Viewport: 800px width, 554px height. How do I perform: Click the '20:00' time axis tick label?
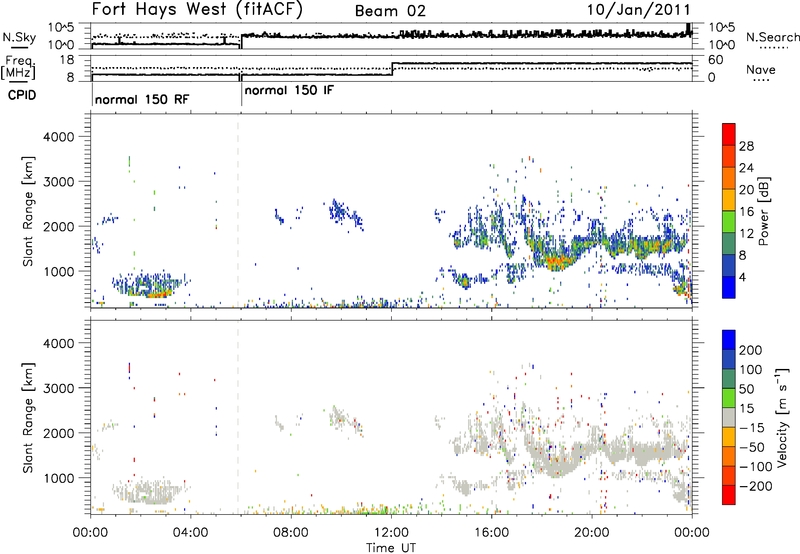(592, 533)
